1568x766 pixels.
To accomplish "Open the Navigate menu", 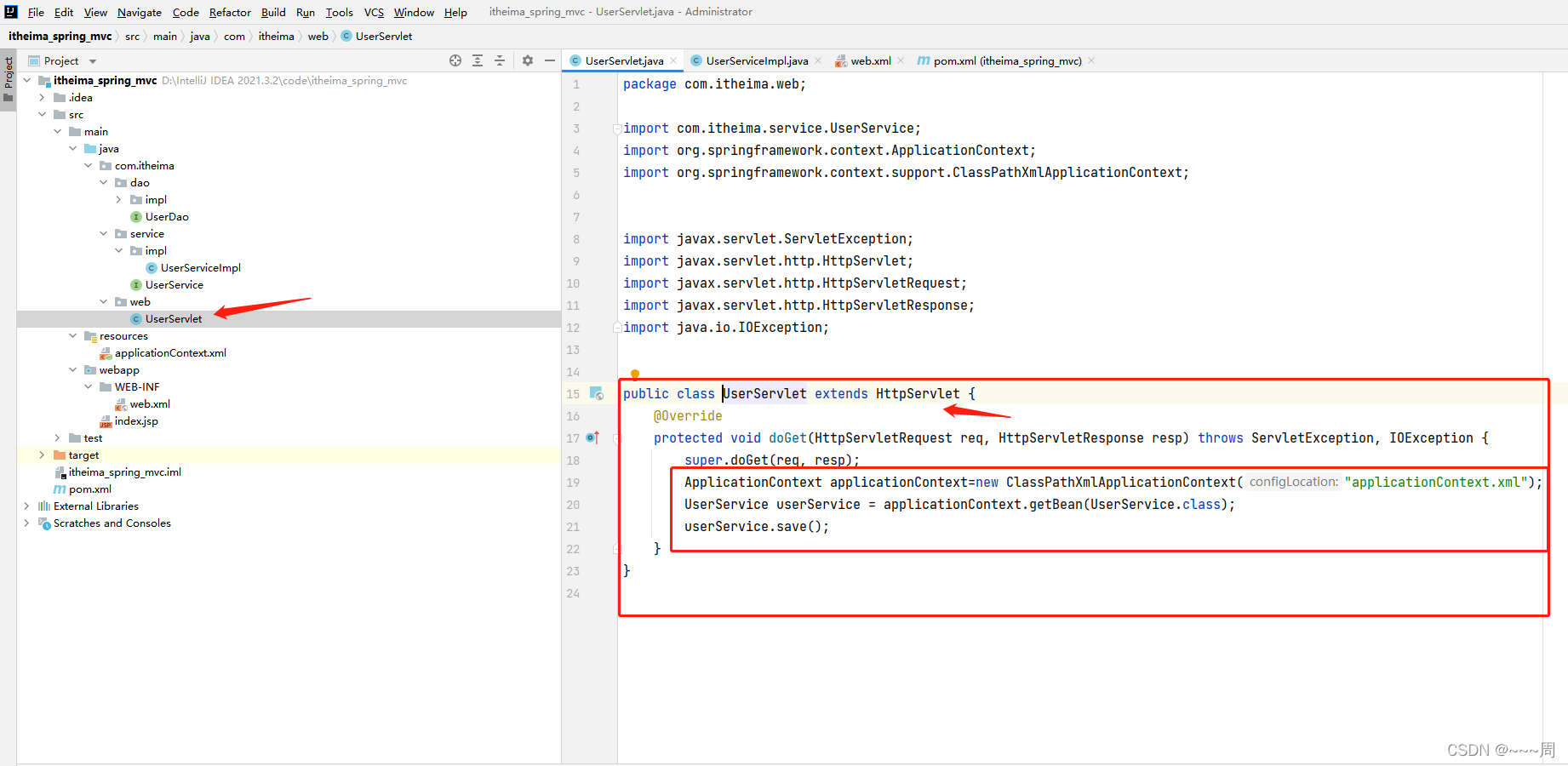I will [x=140, y=12].
